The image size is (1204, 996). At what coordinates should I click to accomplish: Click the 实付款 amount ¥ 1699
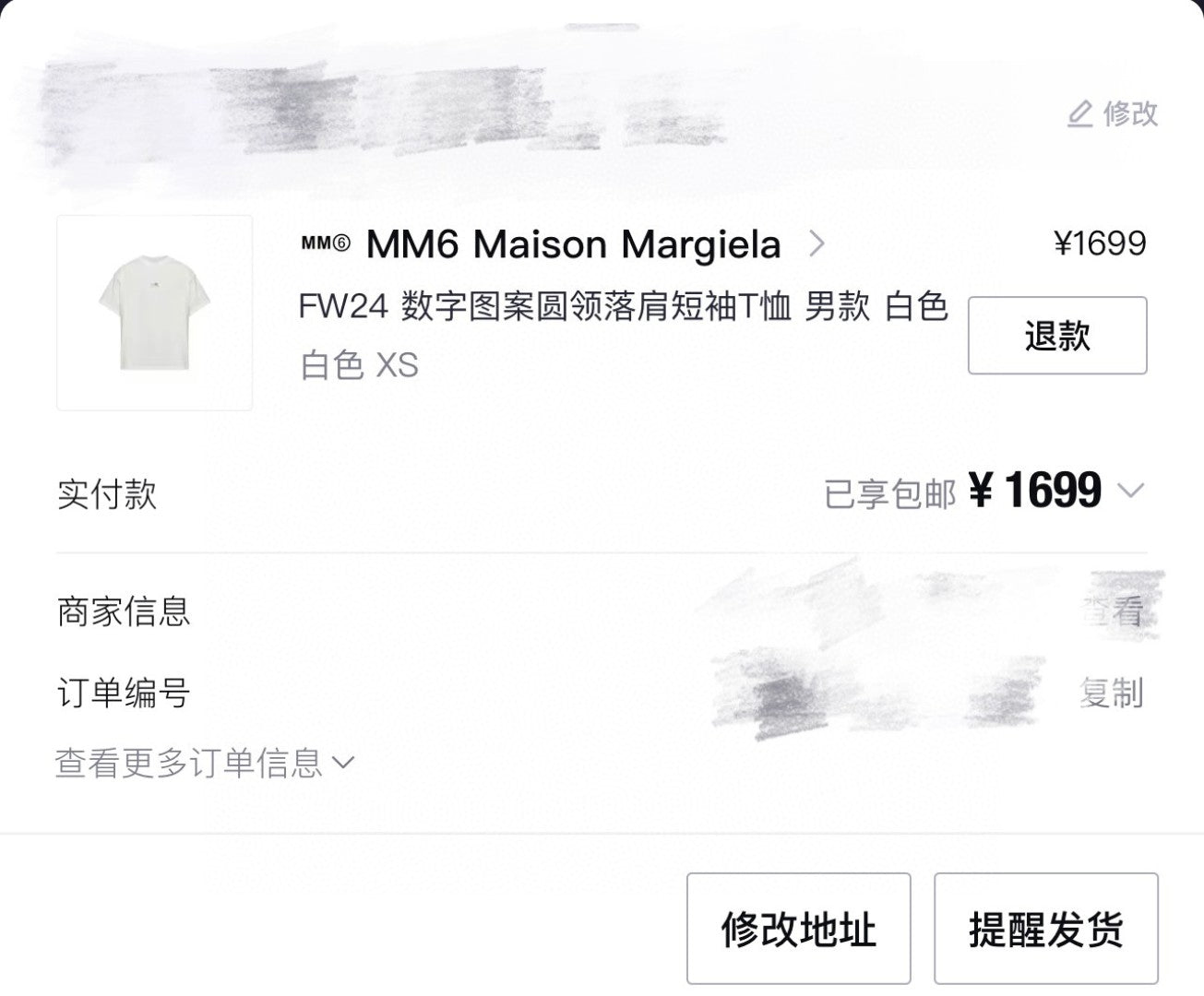pyautogui.click(x=1035, y=490)
